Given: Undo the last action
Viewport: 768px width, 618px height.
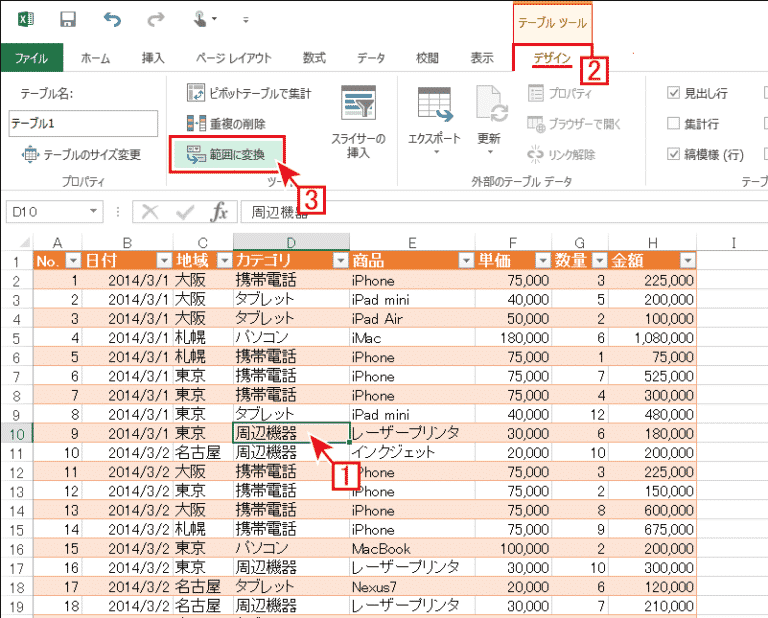Looking at the screenshot, I should point(112,20).
